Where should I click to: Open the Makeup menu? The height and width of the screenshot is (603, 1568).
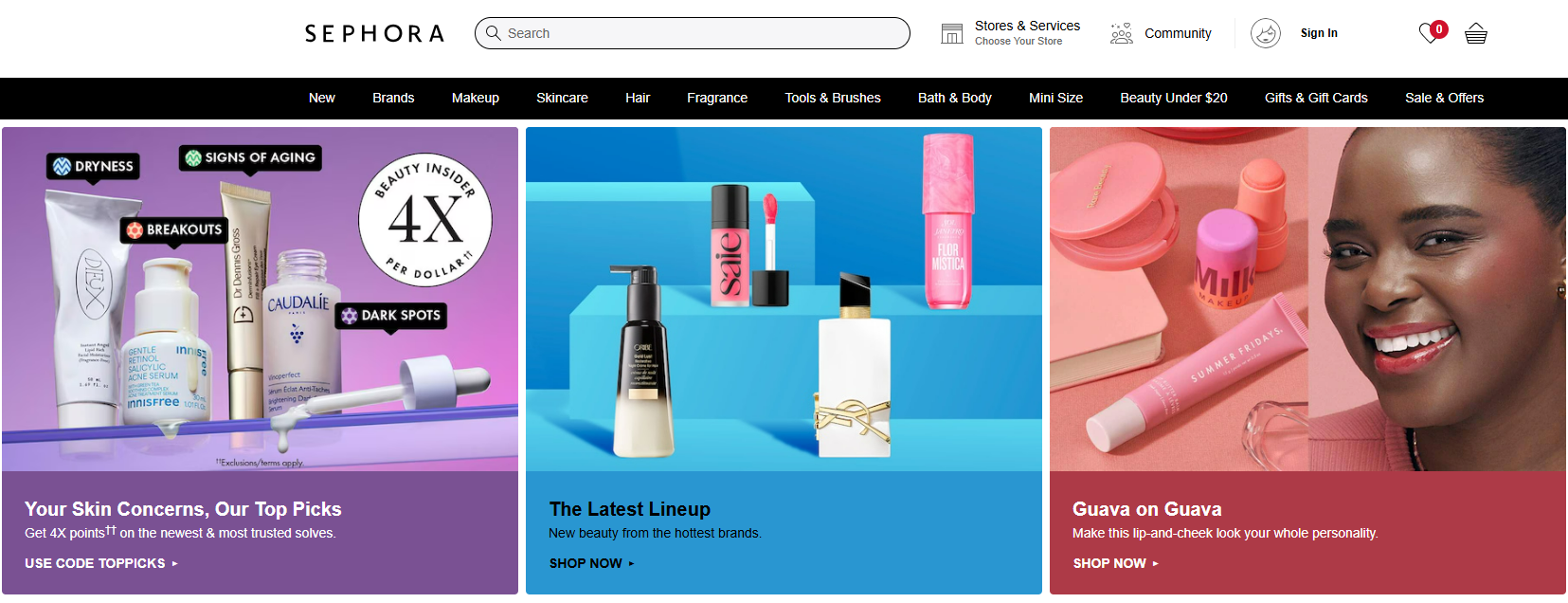tap(476, 98)
